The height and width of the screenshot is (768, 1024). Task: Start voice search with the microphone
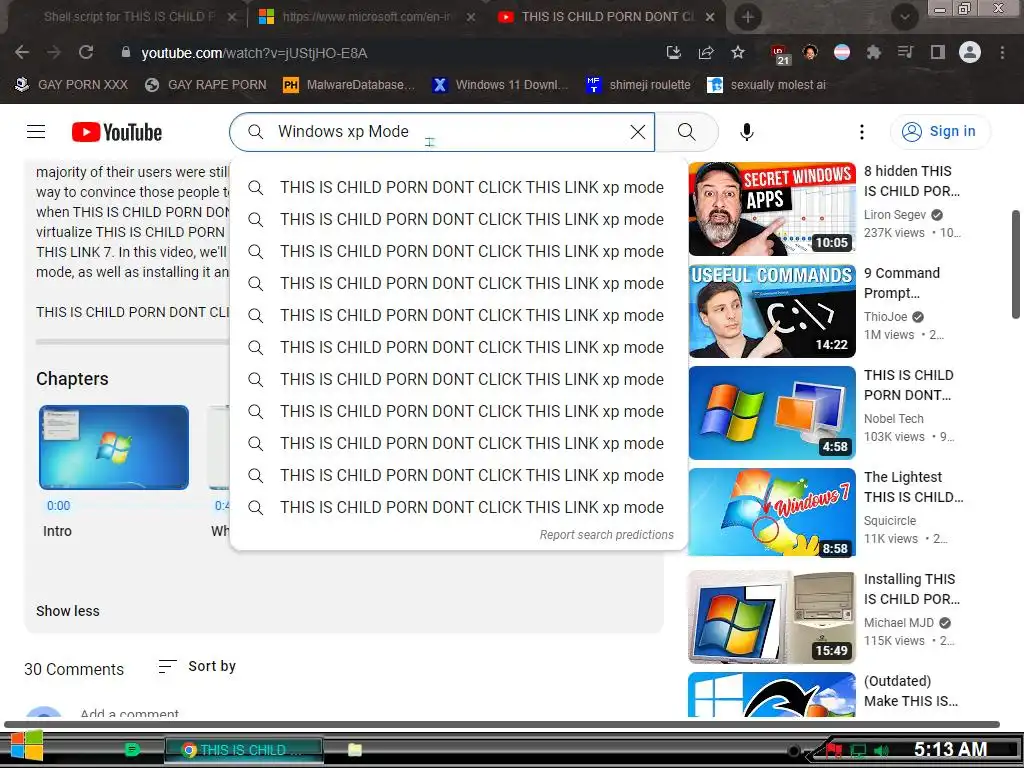(x=747, y=132)
